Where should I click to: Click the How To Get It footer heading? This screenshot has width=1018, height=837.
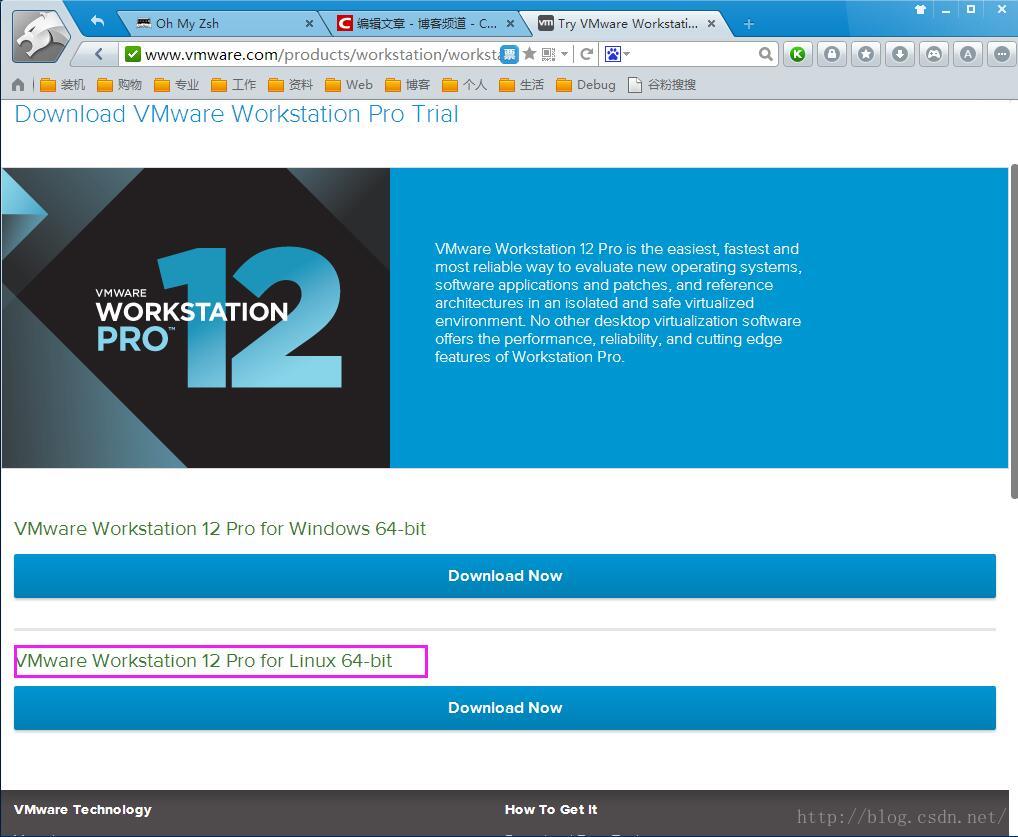coord(551,809)
